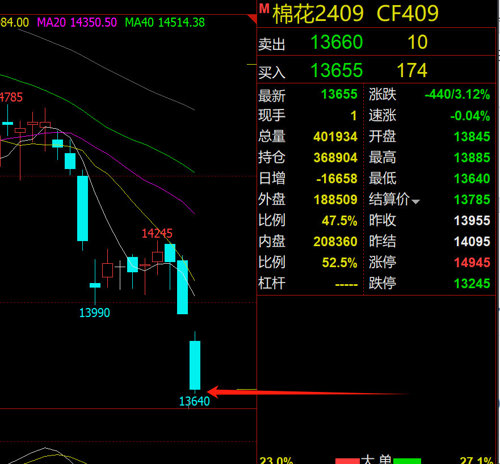Click the 持仓 value 368904
This screenshot has height=464, width=500.
click(335, 158)
